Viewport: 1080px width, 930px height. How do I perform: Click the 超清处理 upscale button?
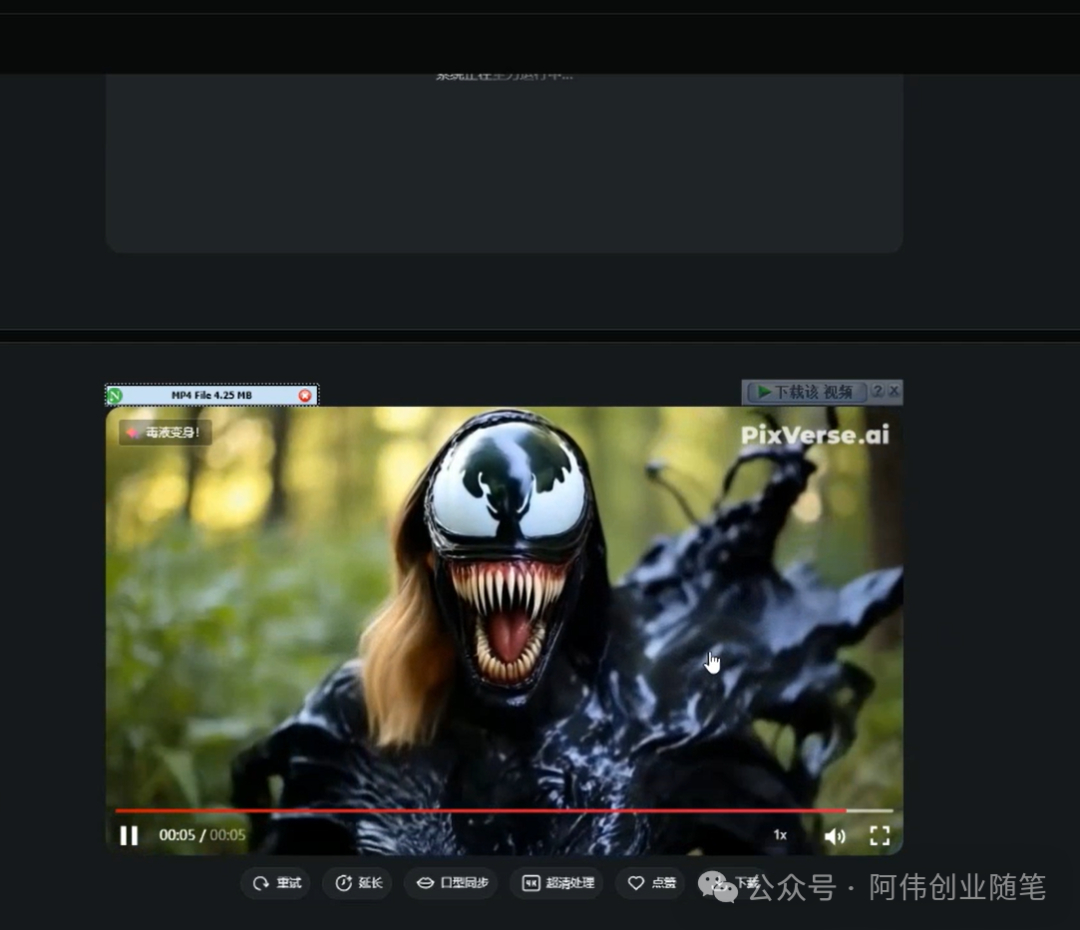(x=557, y=883)
